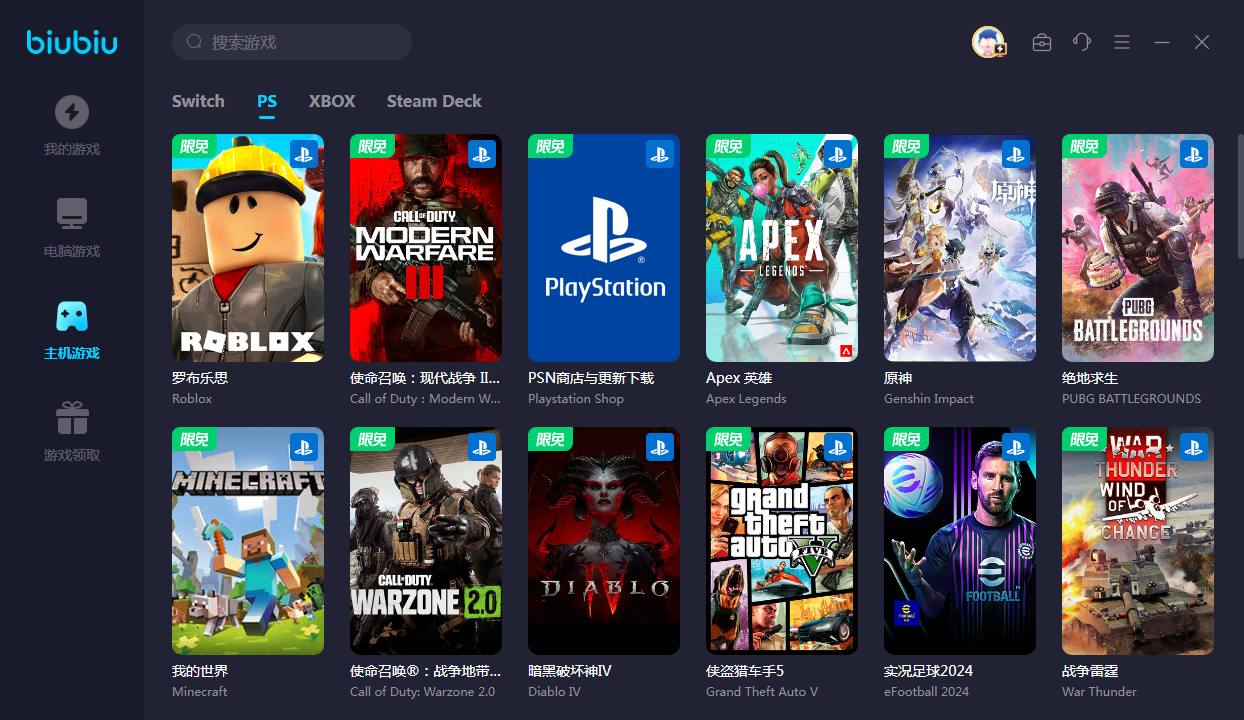The height and width of the screenshot is (720, 1244).
Task: Click the 罗布乐思 title text
Action: (200, 378)
